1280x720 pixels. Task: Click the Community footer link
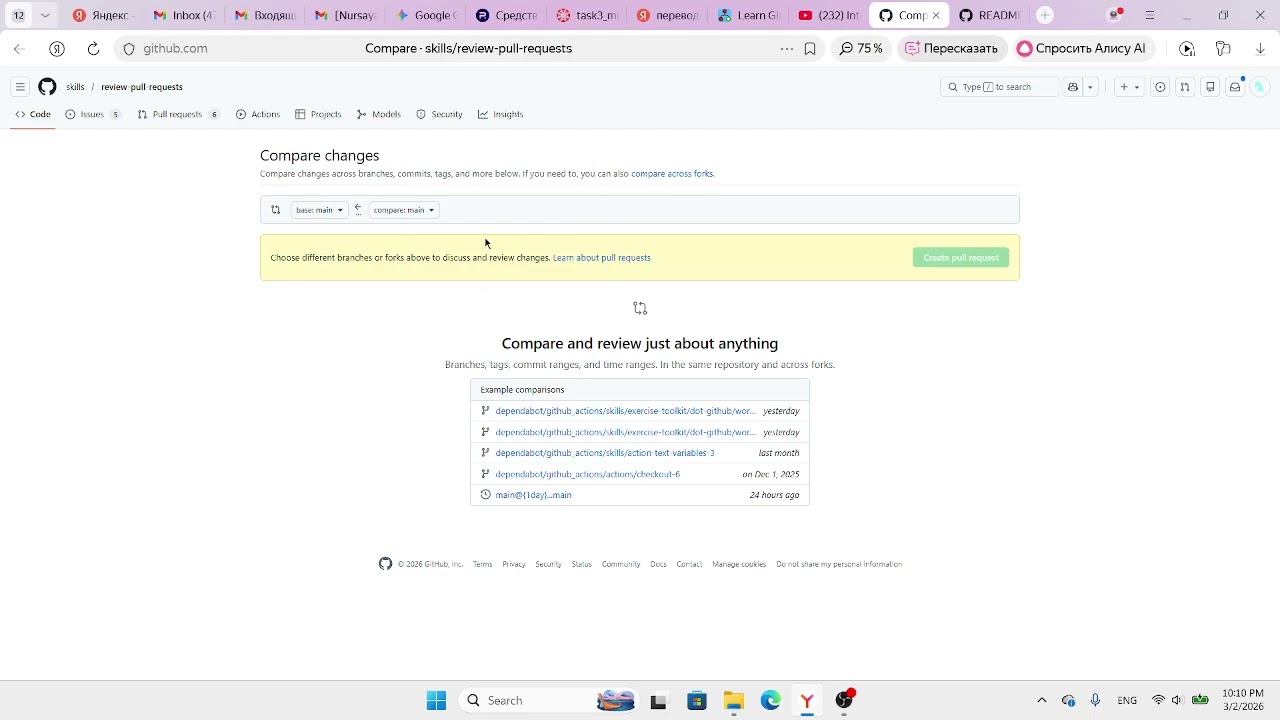(621, 564)
